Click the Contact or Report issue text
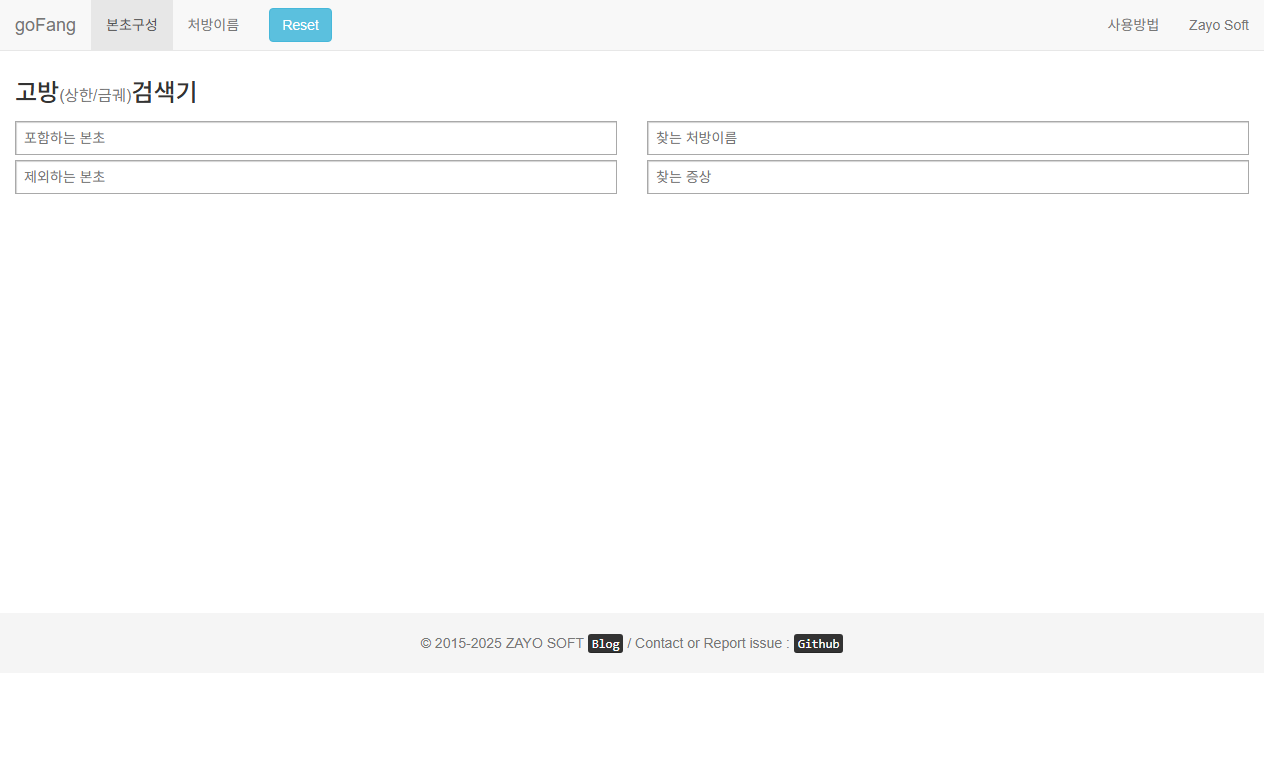Viewport: 1280px width, 768px height. tap(708, 643)
